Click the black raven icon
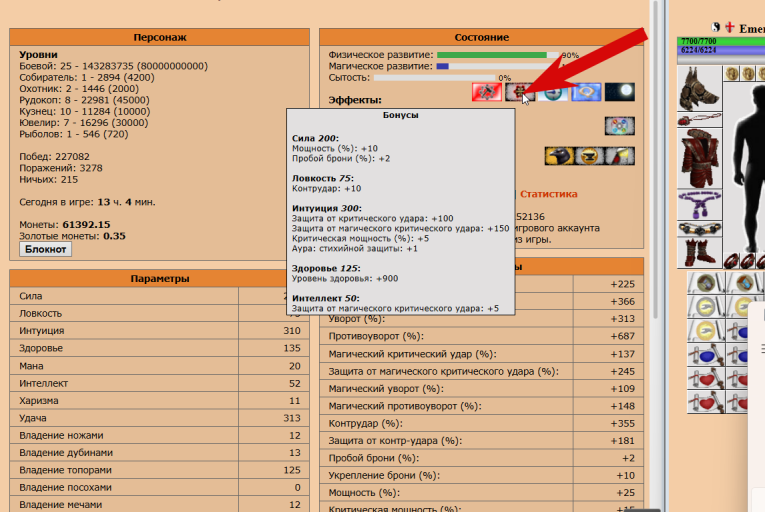Screen dimensions: 765x512 click(559, 156)
